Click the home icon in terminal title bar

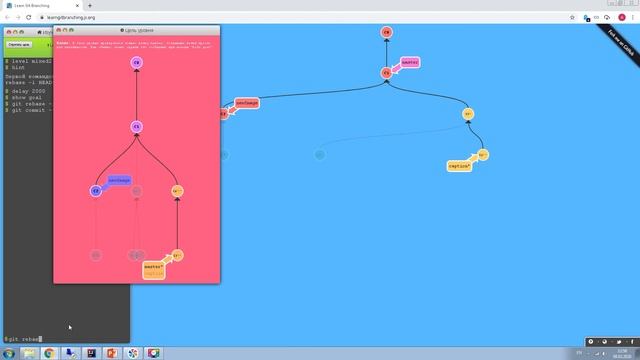[x=40, y=32]
